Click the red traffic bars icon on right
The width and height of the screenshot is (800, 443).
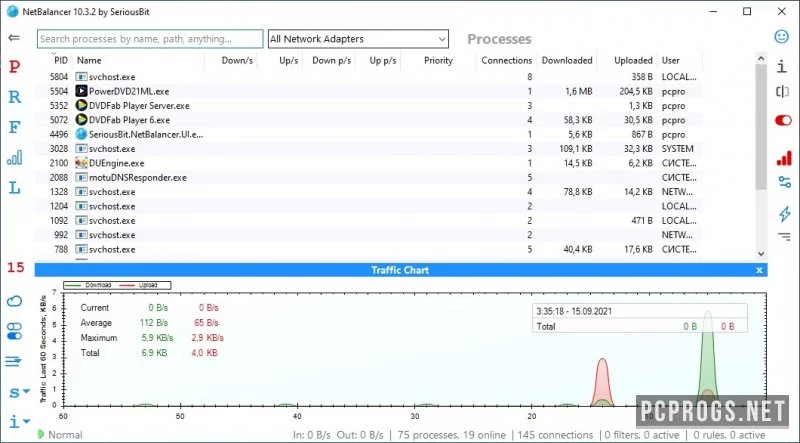[784, 158]
